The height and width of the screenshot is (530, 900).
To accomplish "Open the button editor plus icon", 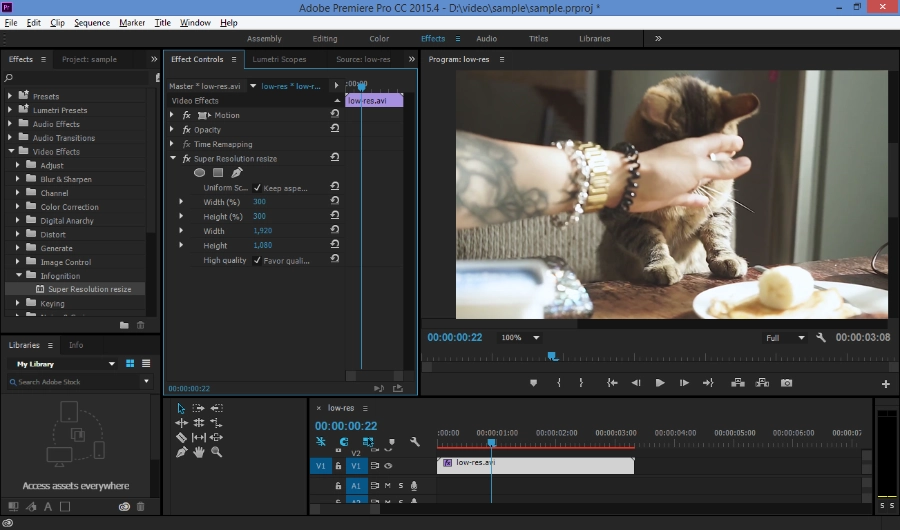I will 886,384.
